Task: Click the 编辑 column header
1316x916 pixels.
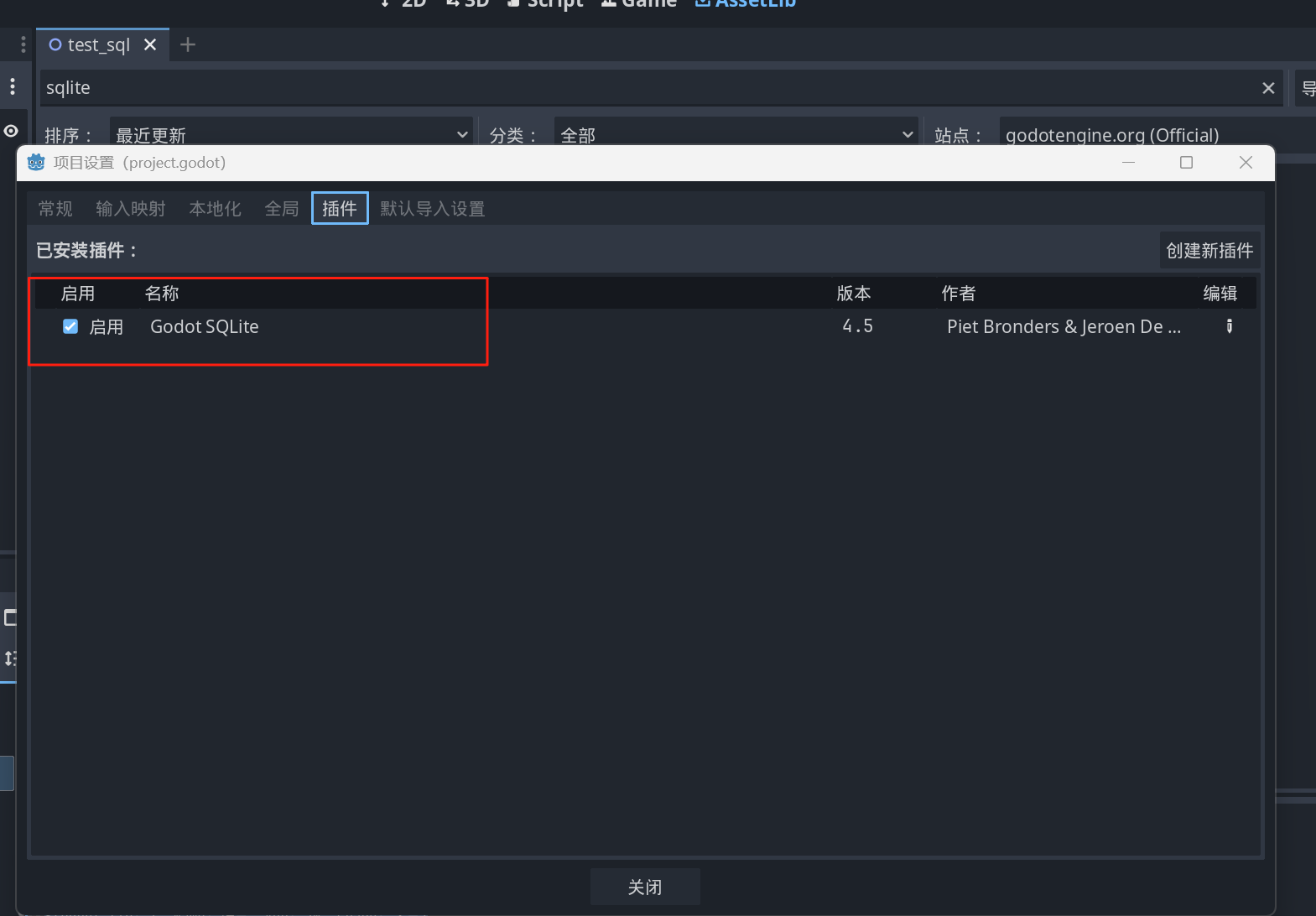Action: pyautogui.click(x=1220, y=293)
